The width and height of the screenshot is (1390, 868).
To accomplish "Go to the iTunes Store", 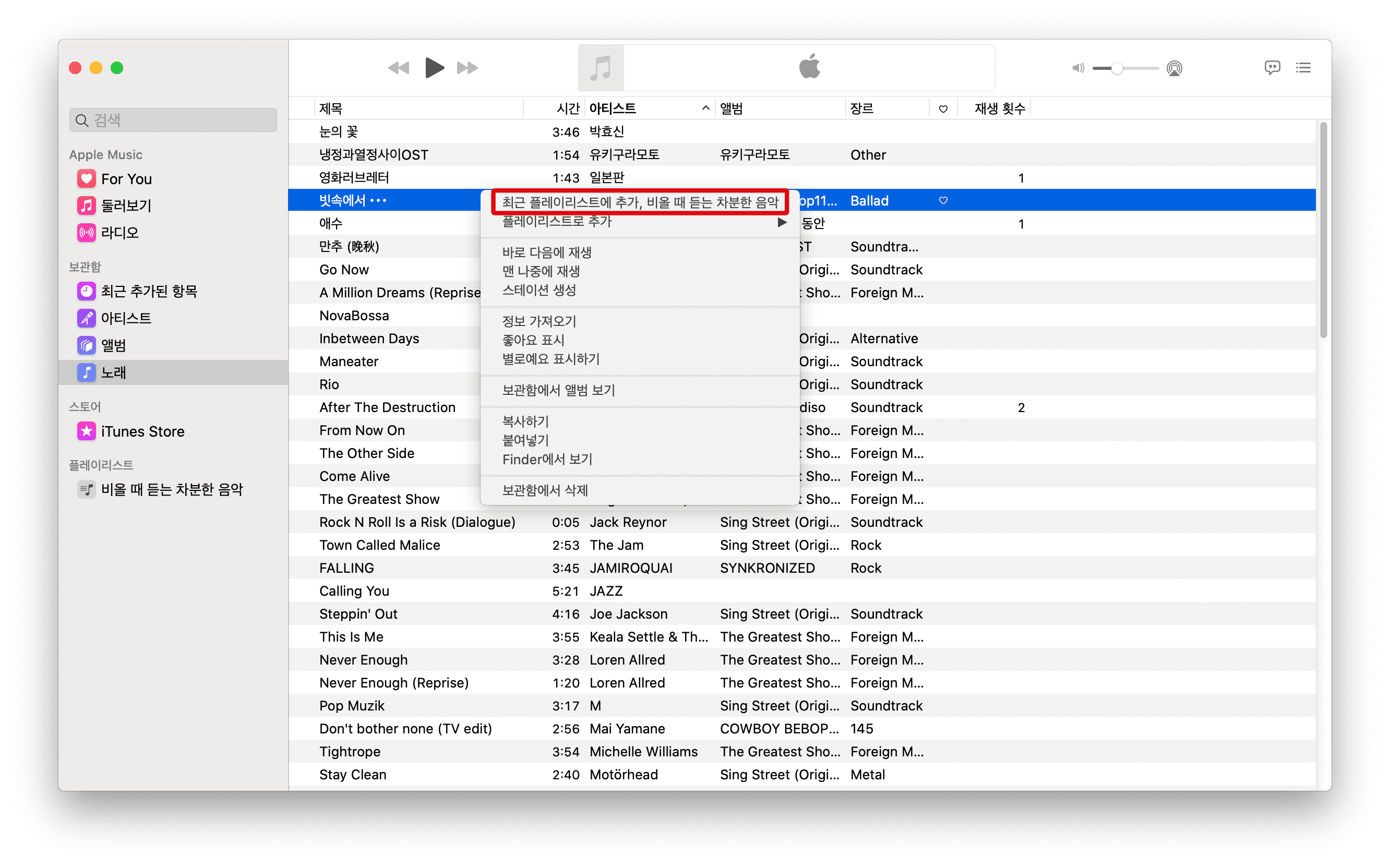I will click(142, 432).
